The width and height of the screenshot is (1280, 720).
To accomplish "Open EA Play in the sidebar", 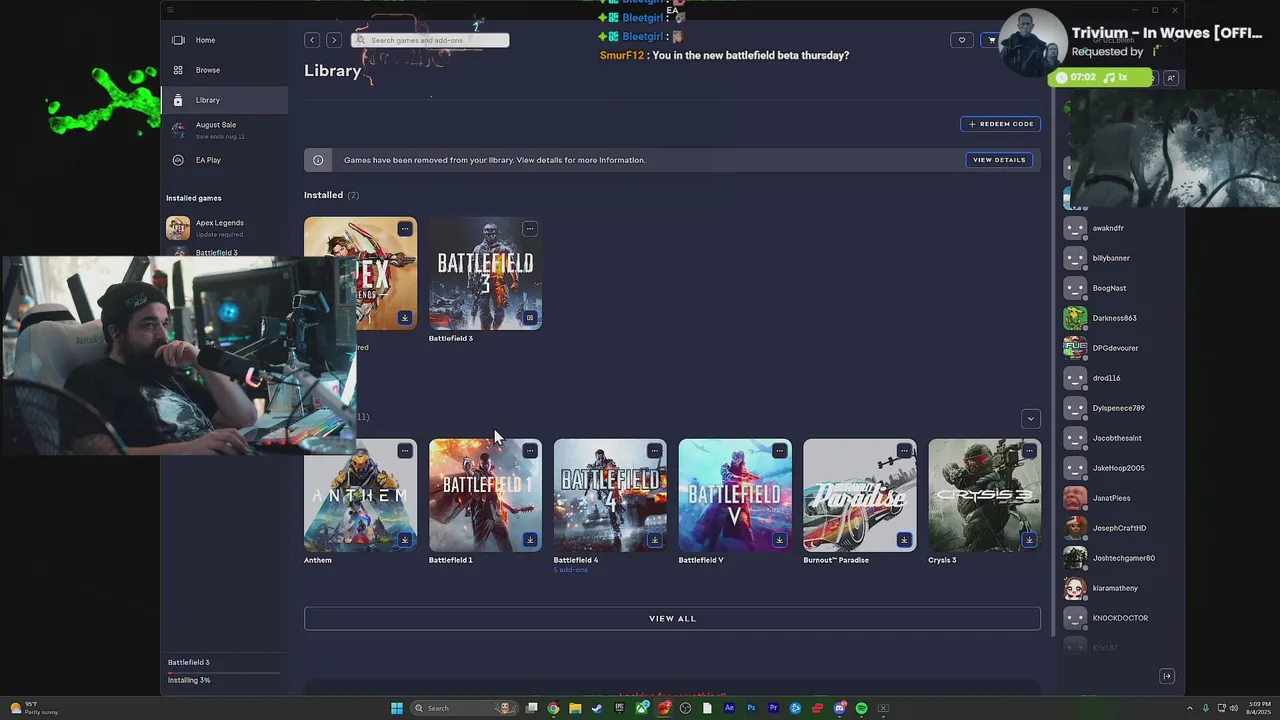I will pyautogui.click(x=224, y=160).
